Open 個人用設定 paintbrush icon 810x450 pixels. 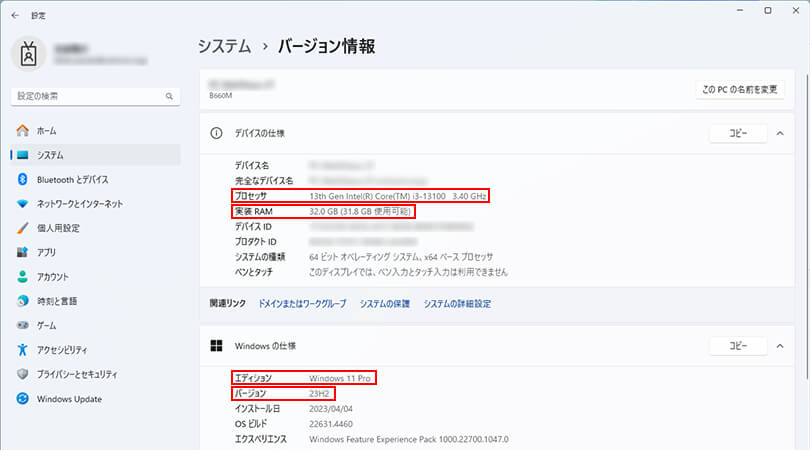(x=22, y=228)
